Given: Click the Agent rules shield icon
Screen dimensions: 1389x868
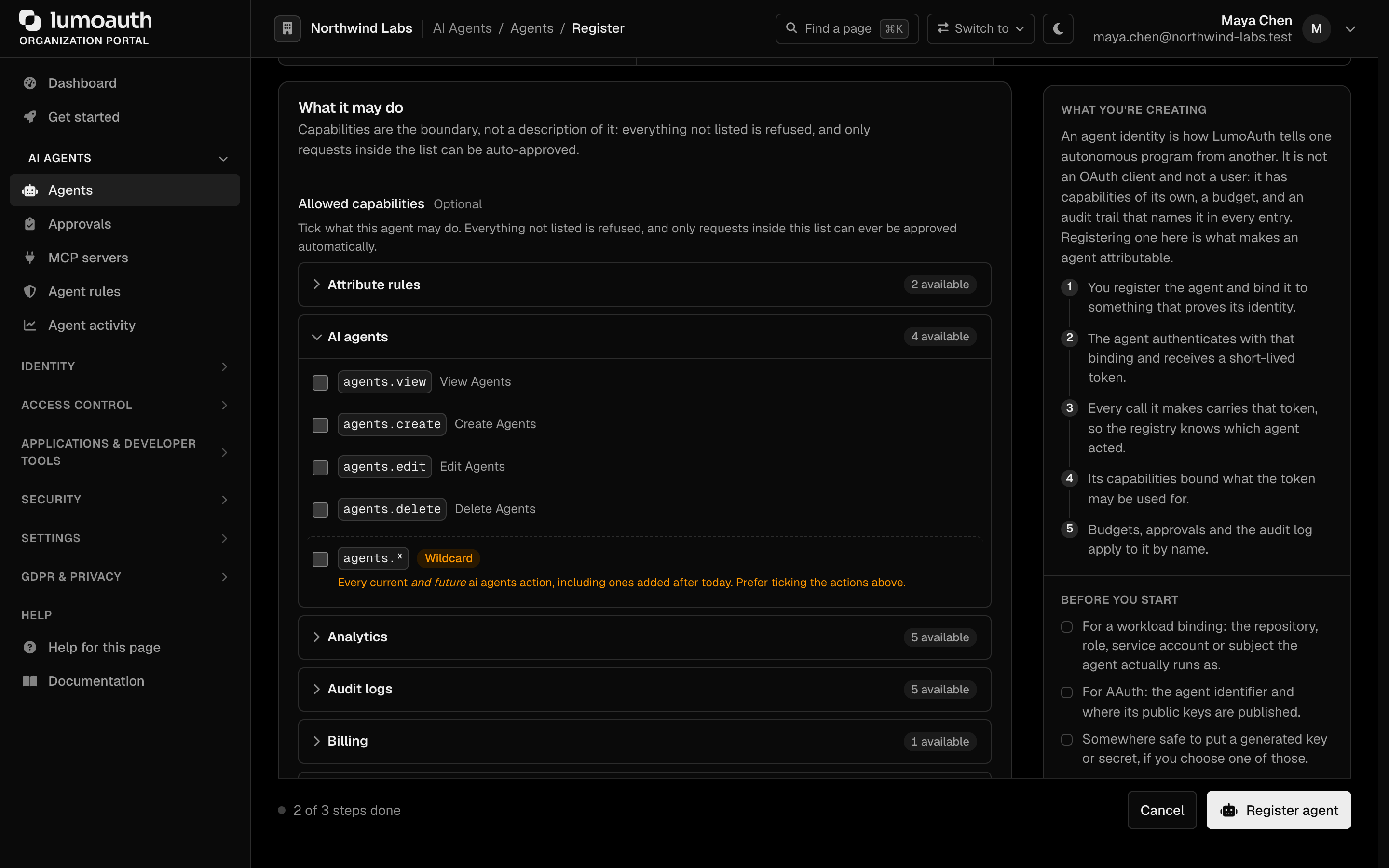Looking at the screenshot, I should coord(30,292).
